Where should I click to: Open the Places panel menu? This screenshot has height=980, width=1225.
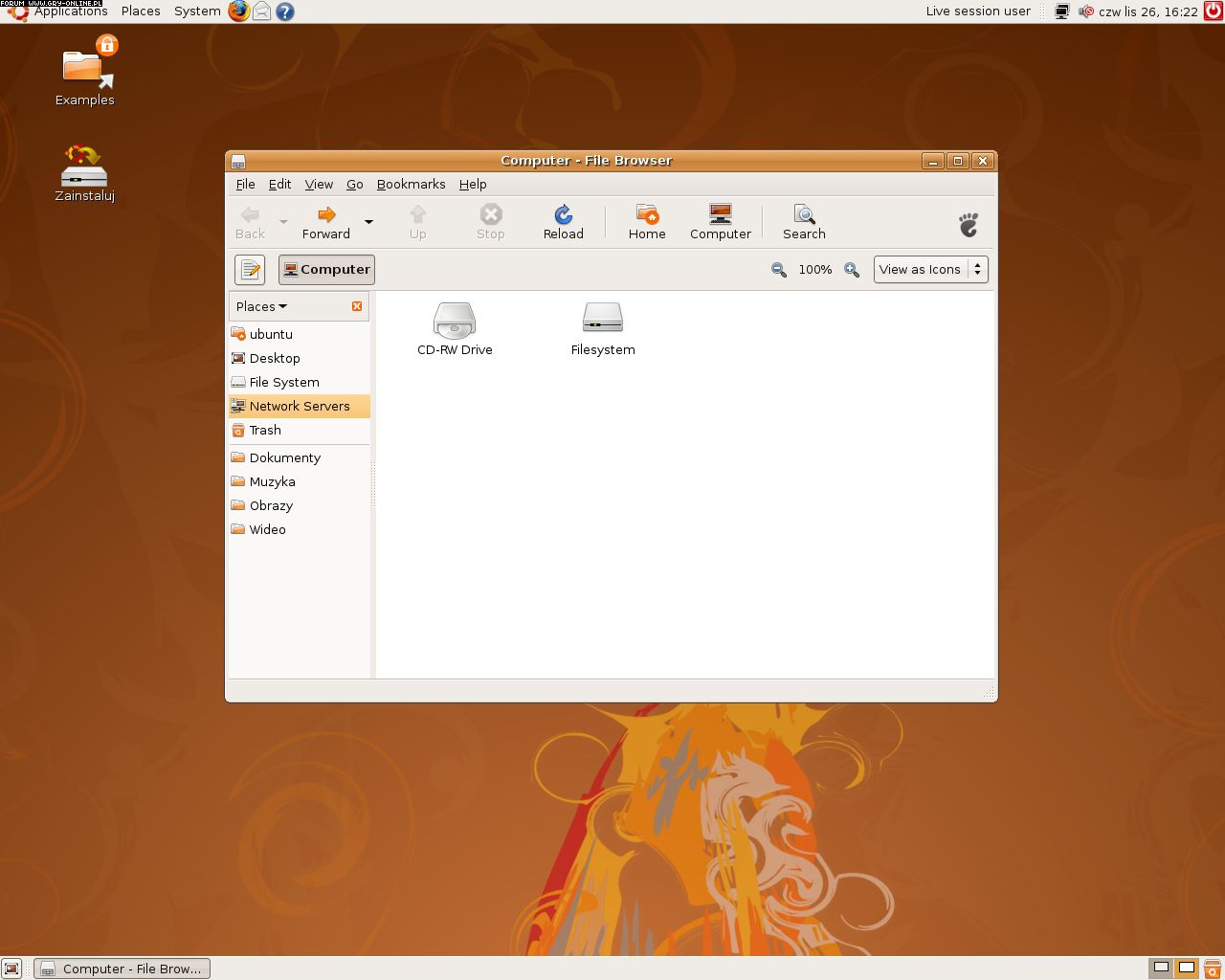(141, 11)
